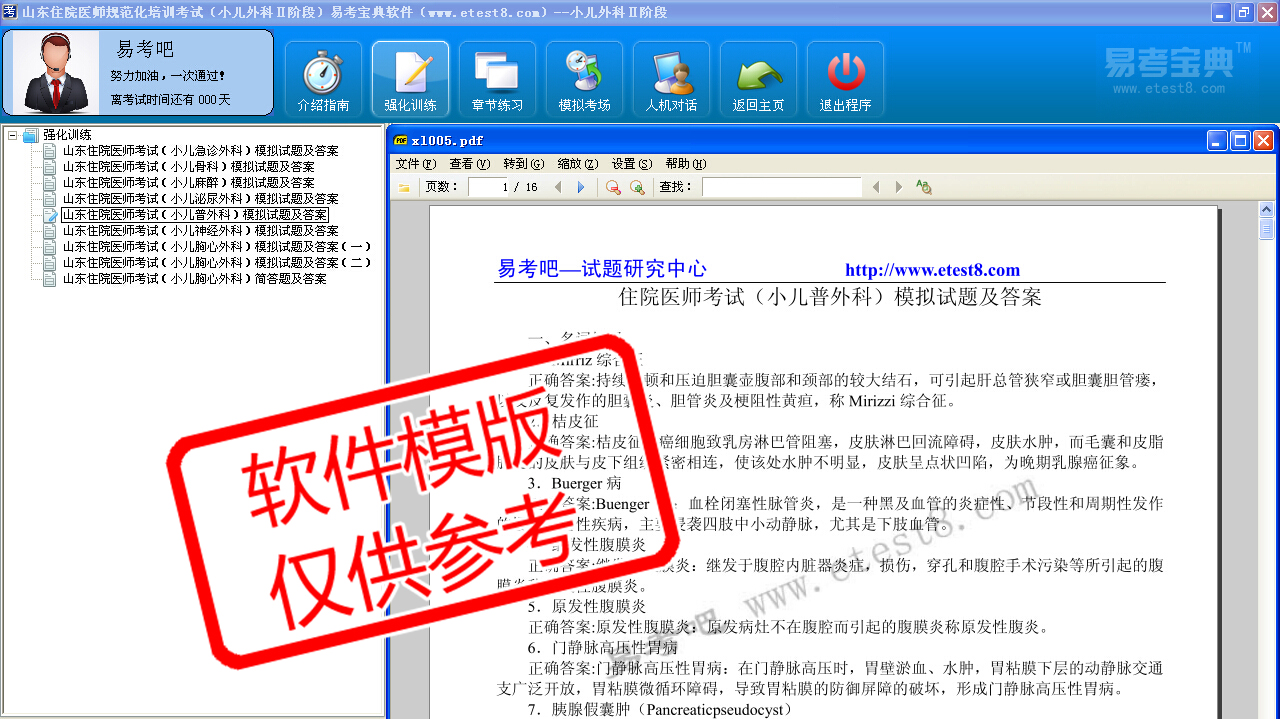Screen dimensions: 1280x719
Task: Click the document title 住院医师考试(小儿普外科)模拟试题及答案
Action: click(x=830, y=297)
